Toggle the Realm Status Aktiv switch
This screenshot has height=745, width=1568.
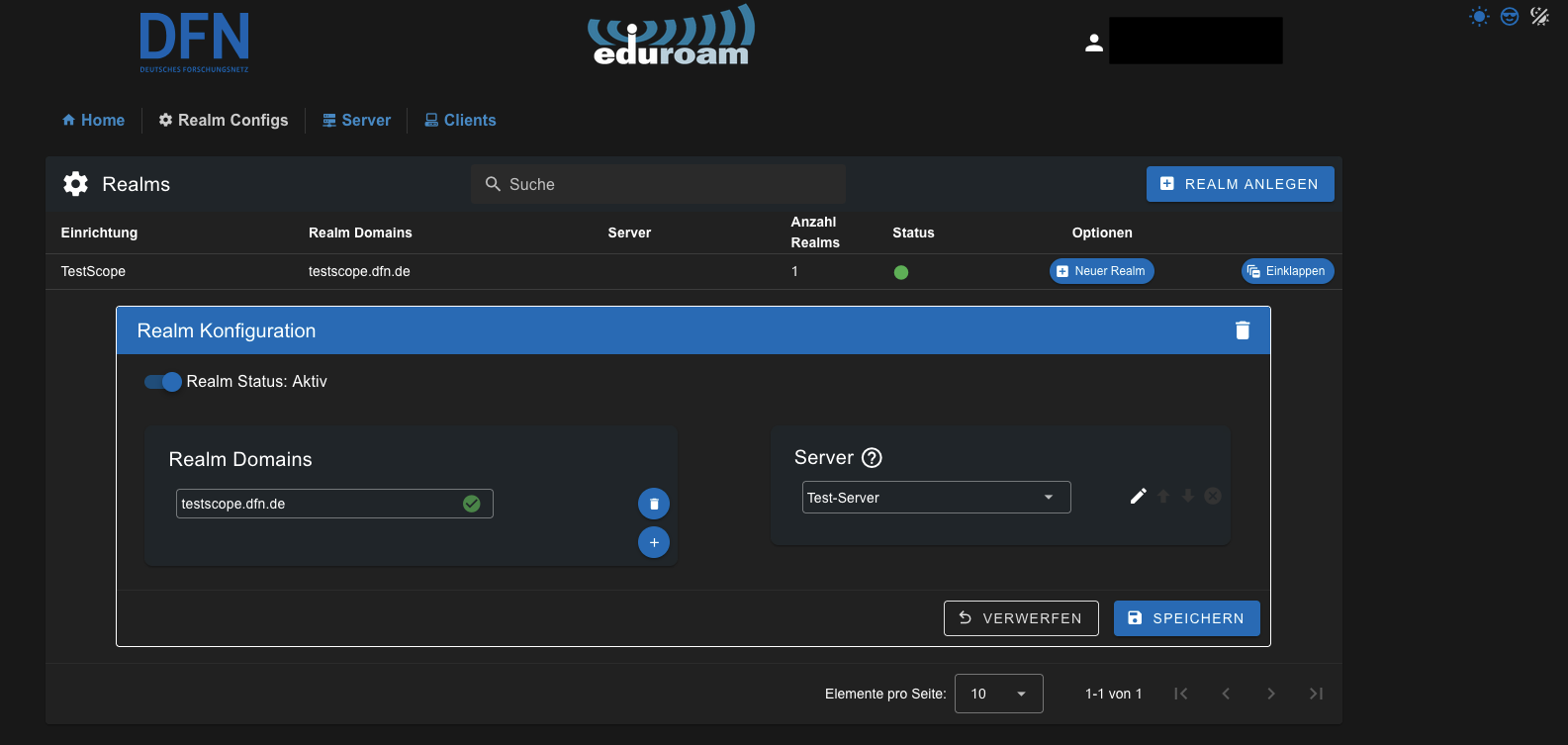(x=163, y=382)
